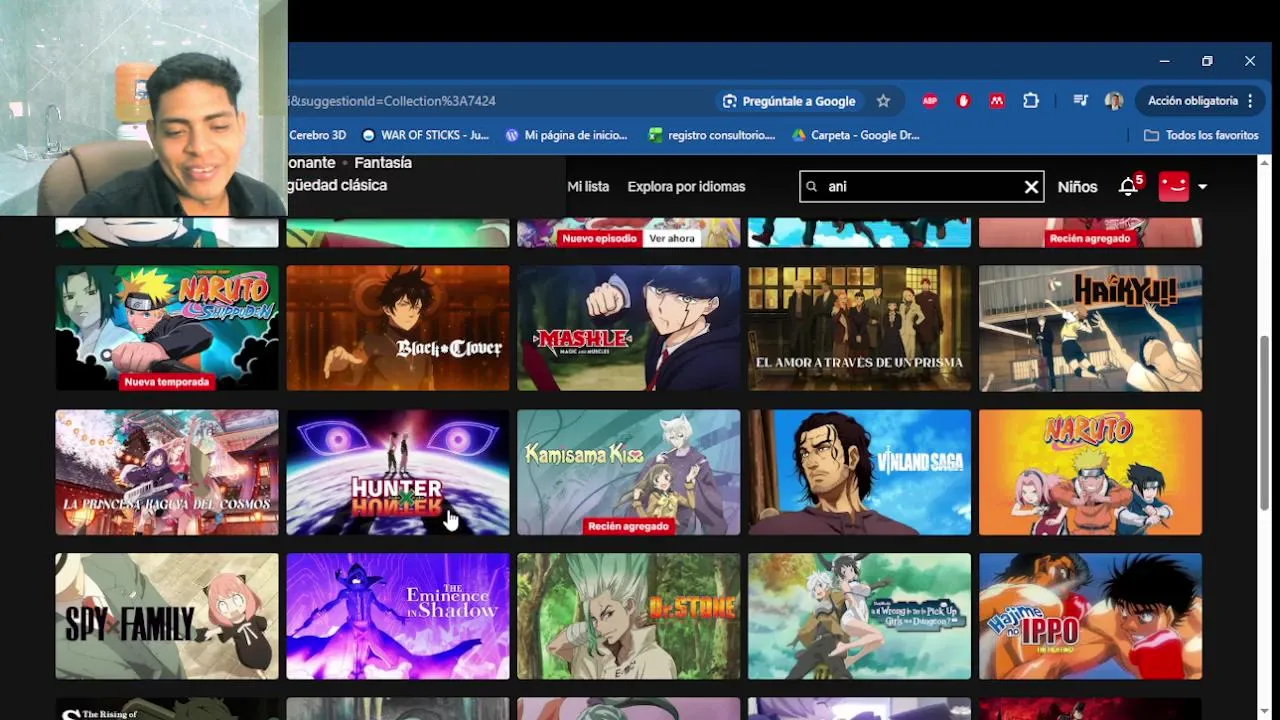Image resolution: width=1280 pixels, height=720 pixels.
Task: Open Dr. Stone thumbnail
Action: point(629,616)
